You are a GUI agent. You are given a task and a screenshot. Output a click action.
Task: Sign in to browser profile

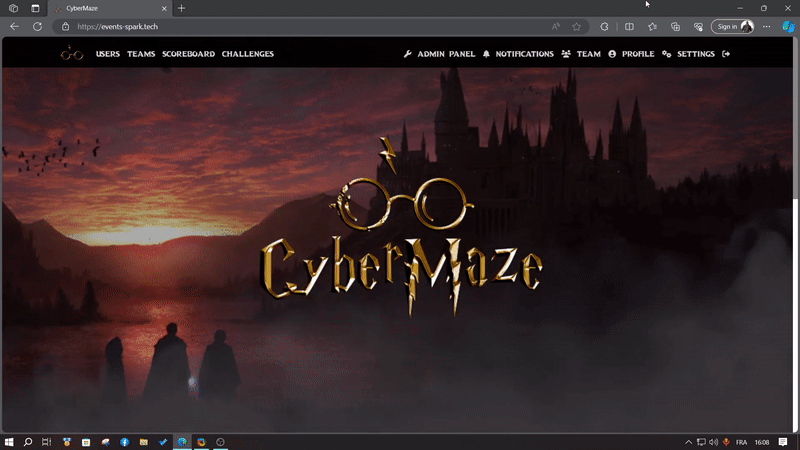pyautogui.click(x=733, y=27)
